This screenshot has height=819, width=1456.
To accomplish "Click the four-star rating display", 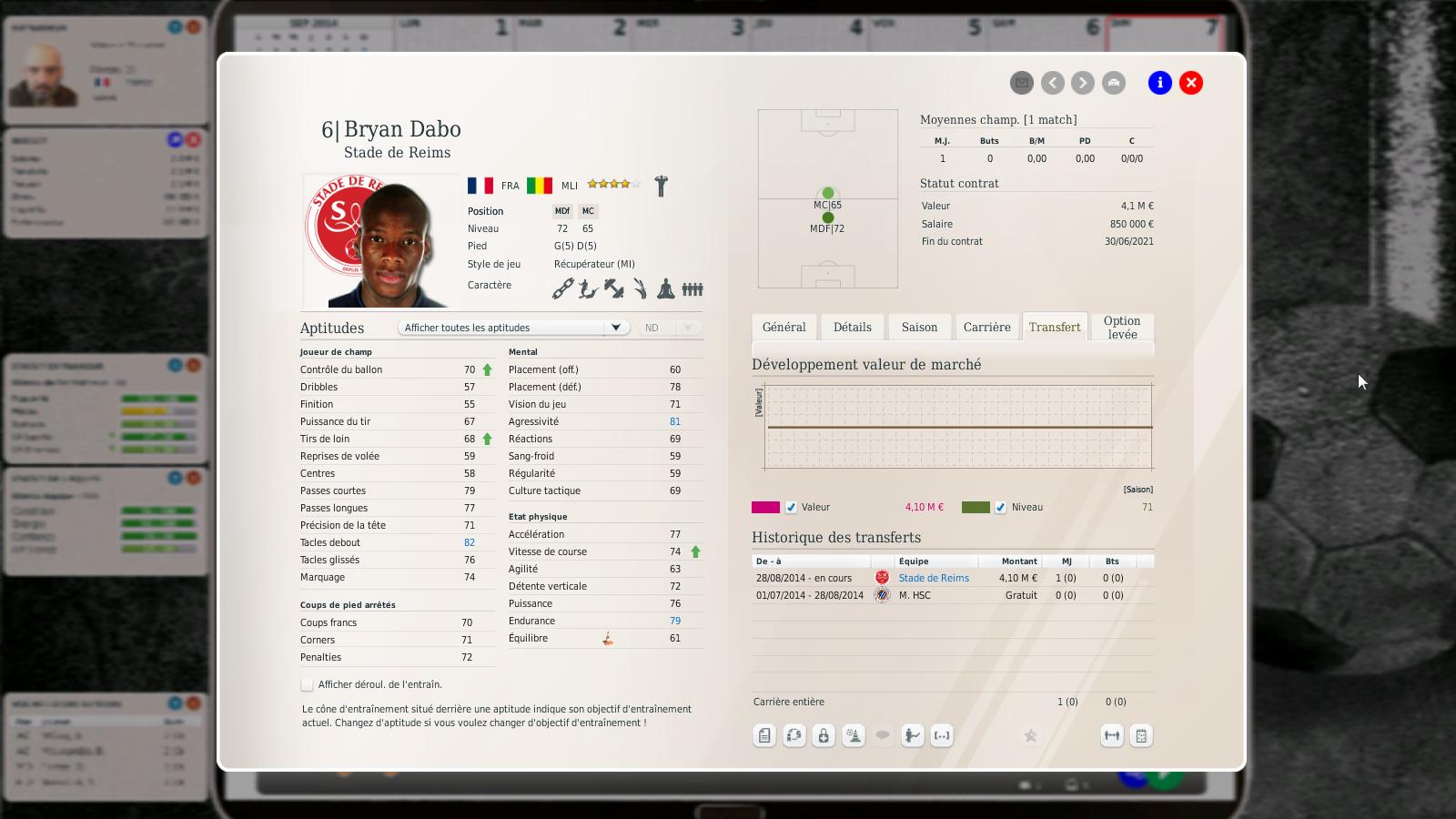I will click(613, 184).
